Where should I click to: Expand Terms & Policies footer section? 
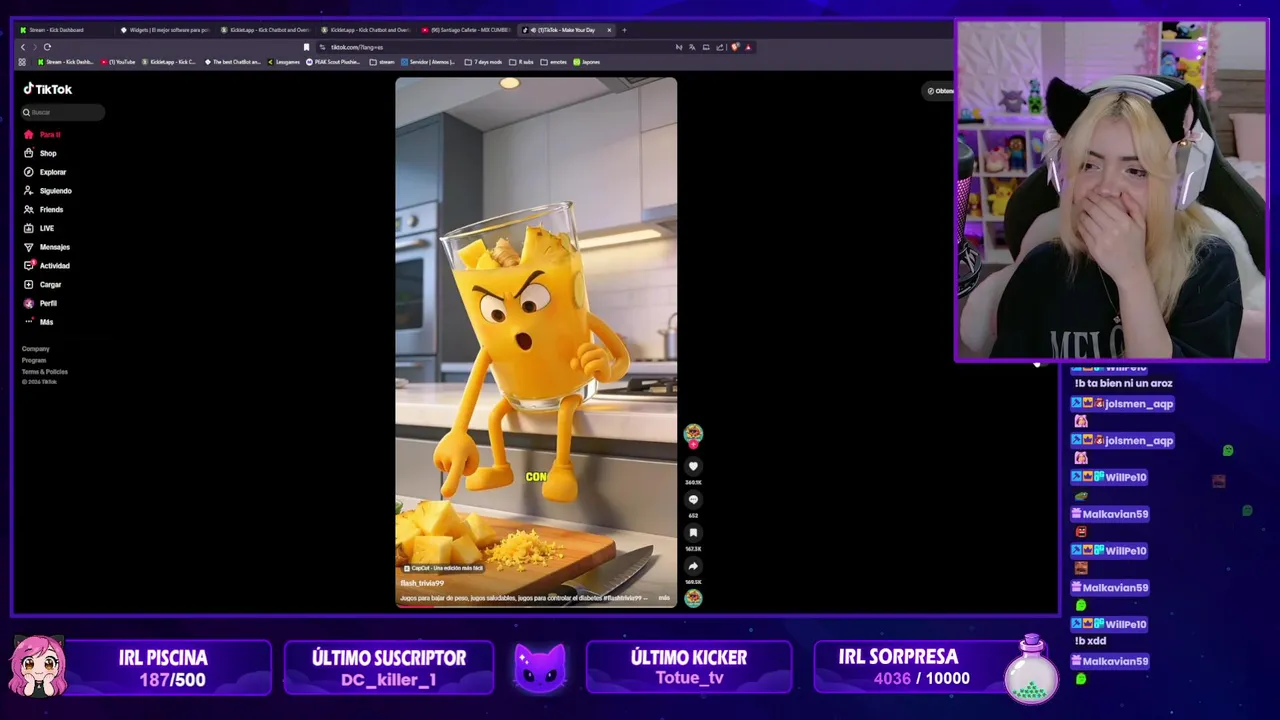45,372
